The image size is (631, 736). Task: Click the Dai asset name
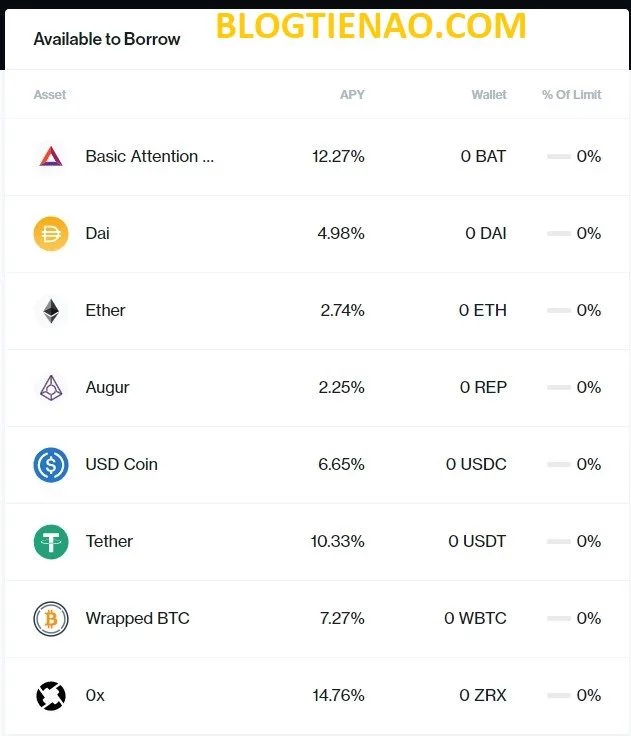(98, 233)
